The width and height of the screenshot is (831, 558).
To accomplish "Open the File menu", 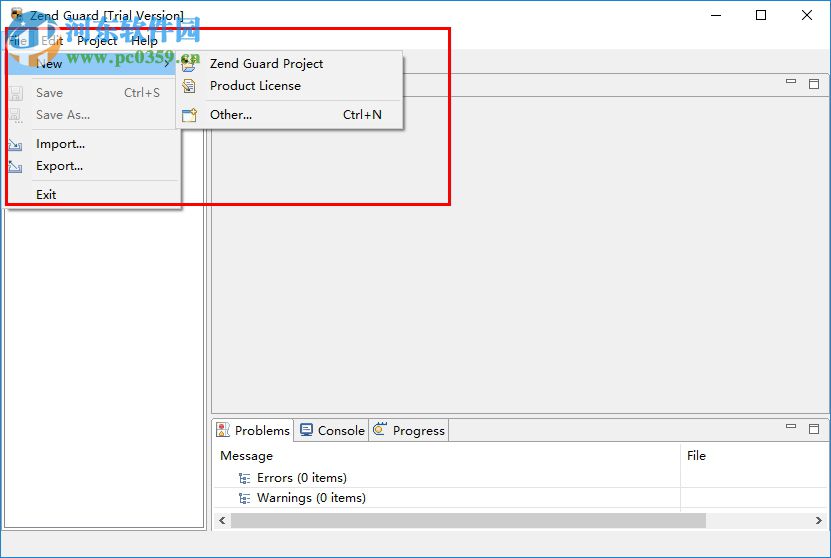I will 17,41.
